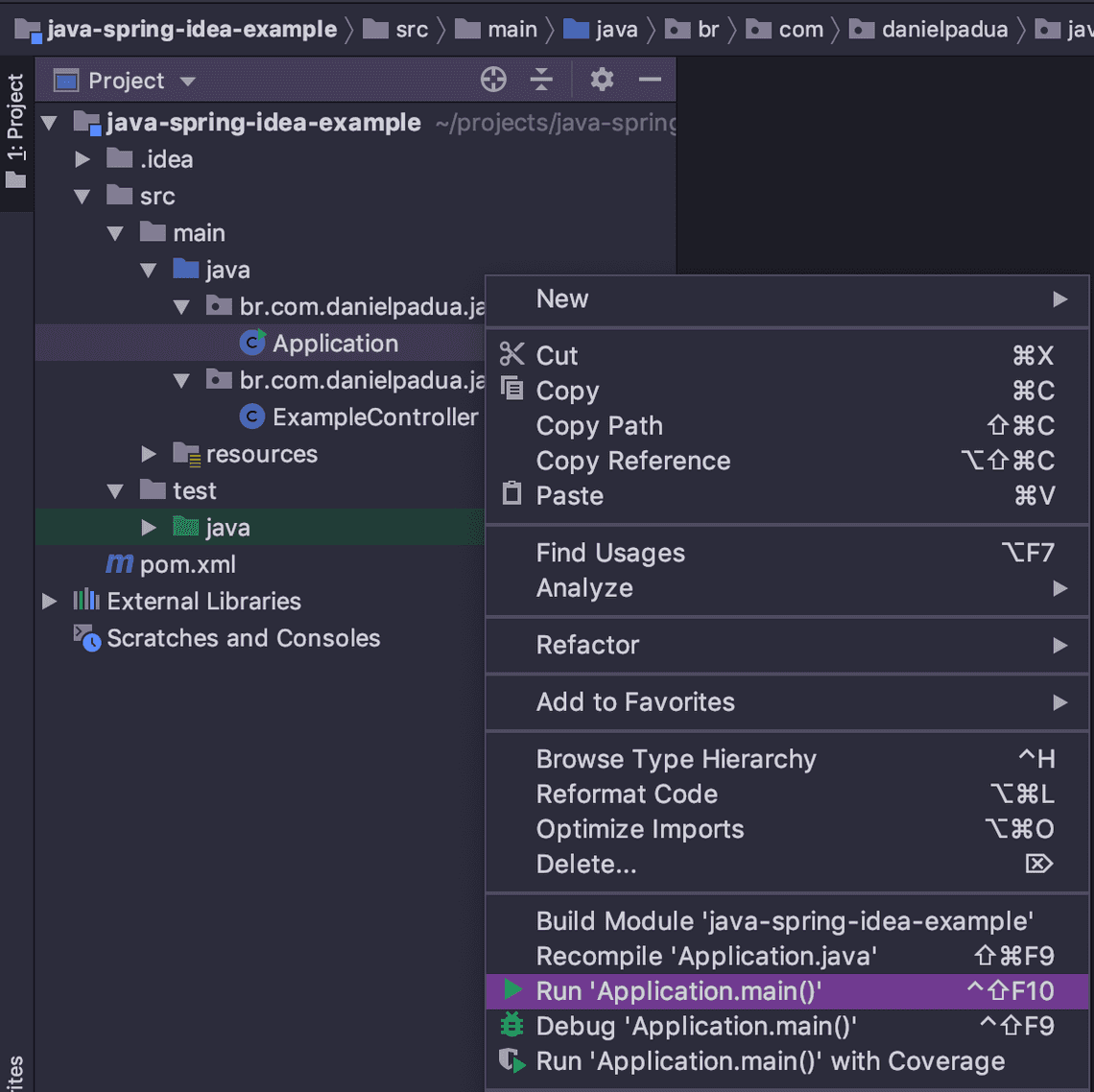Click 'main' in the breadcrumb path
1094x1092 pixels.
(x=511, y=30)
